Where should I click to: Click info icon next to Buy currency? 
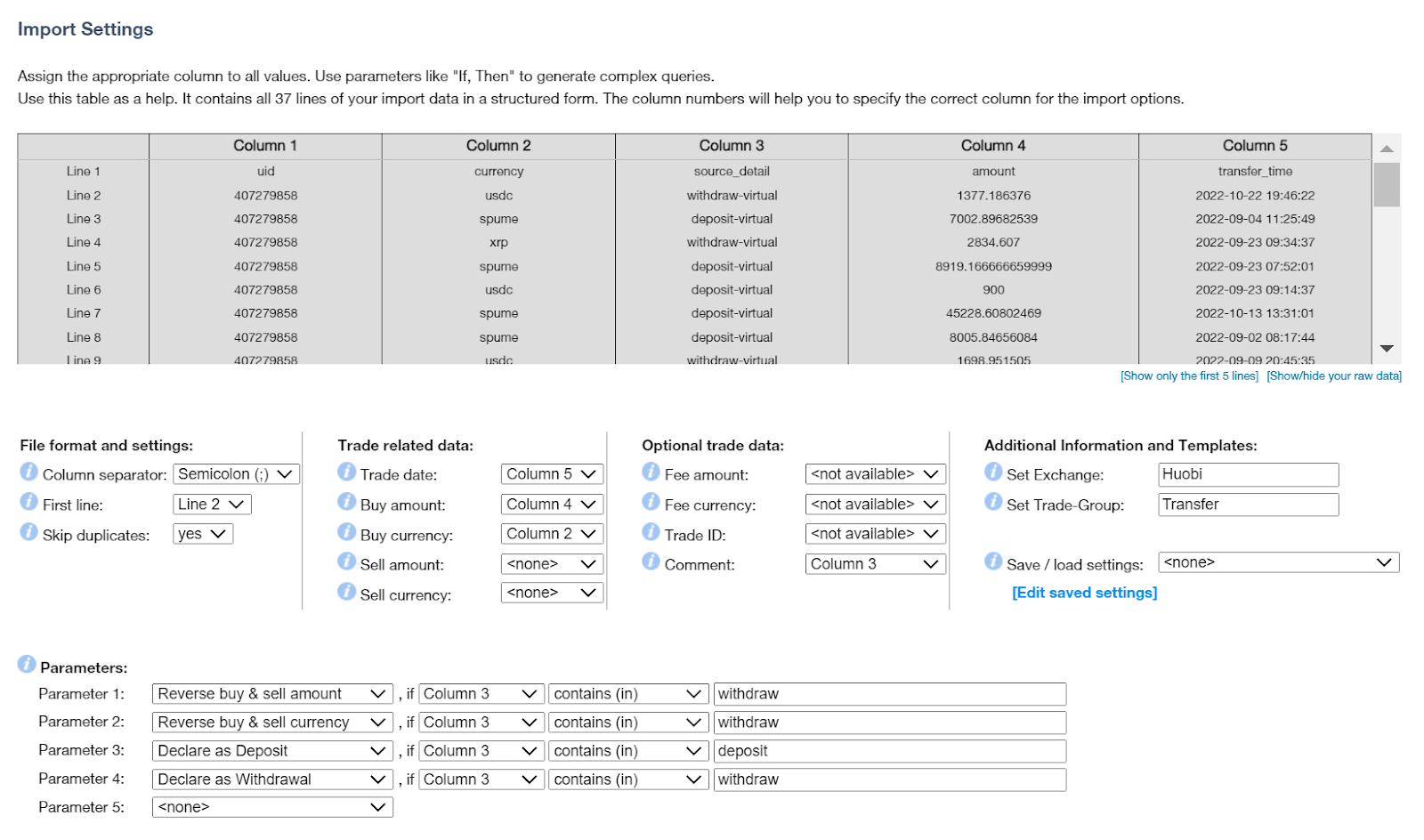point(346,532)
